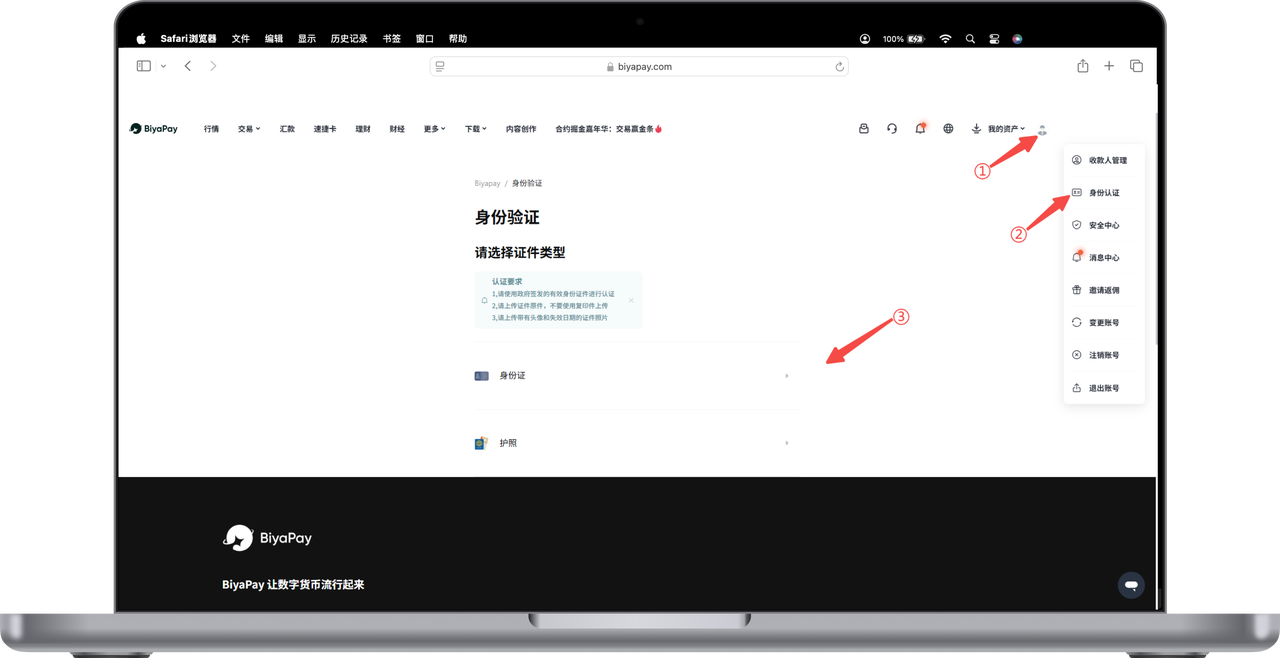Select 退出账号 from the user menu
Image resolution: width=1280 pixels, height=658 pixels.
(x=1103, y=388)
